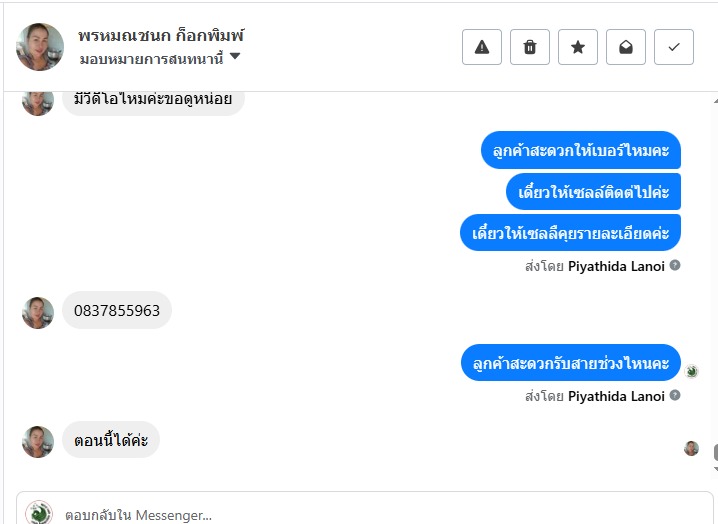Viewport: 718px width, 524px height.
Task: Click the info icon beside first Piyathida Lanoi
Action: click(x=675, y=266)
